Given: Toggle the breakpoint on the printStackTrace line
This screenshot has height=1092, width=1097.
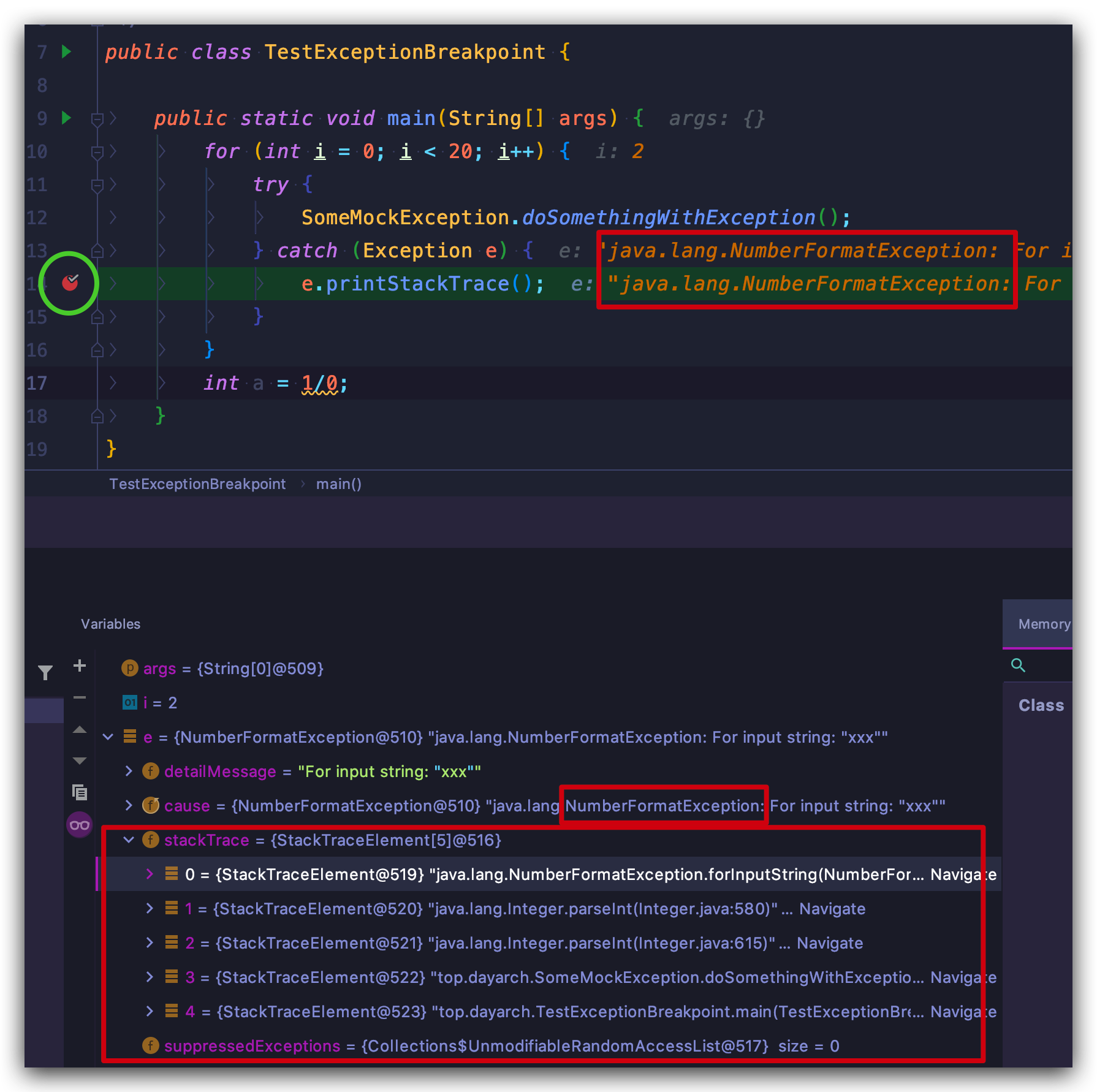Looking at the screenshot, I should pos(70,282).
